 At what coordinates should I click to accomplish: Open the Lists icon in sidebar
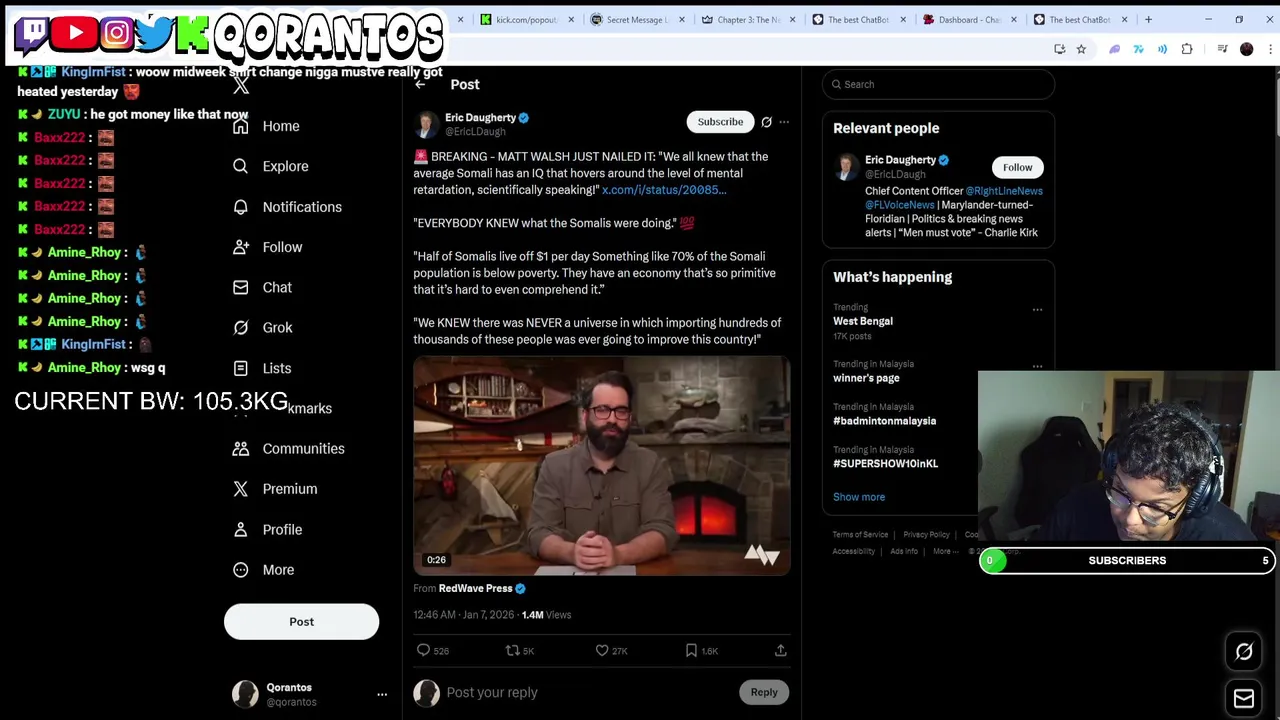[x=240, y=368]
